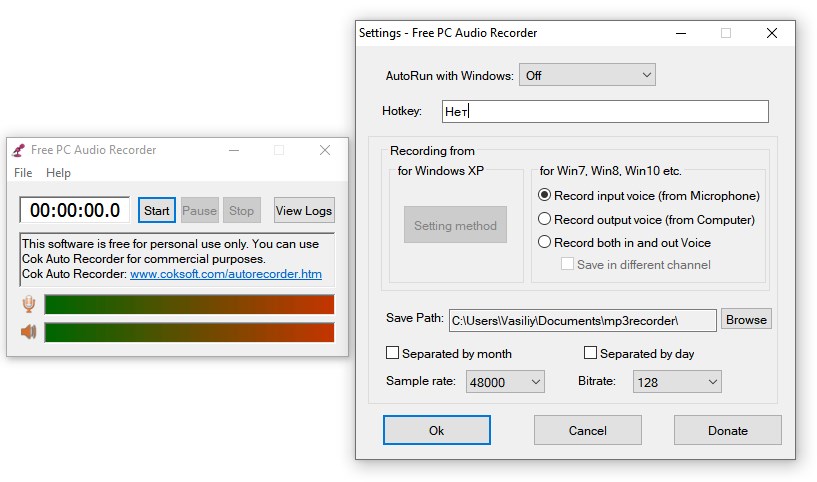The height and width of the screenshot is (482, 817).
Task: Click the speaker output level icon
Action: pos(29,332)
